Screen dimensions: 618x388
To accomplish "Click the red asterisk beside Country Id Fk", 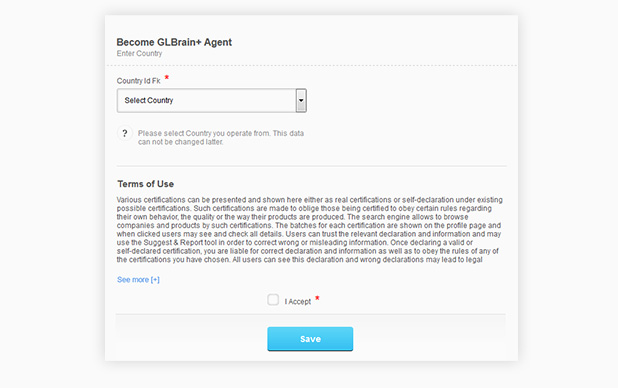I will [x=167, y=78].
